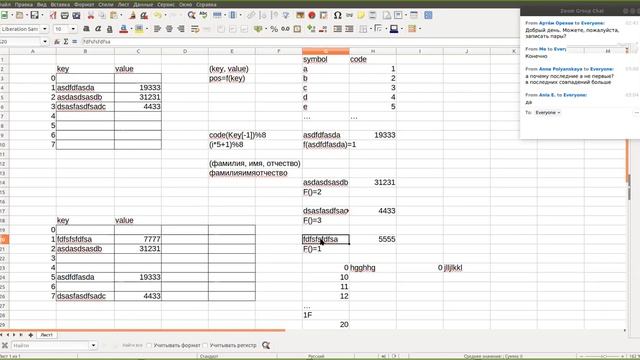Click cell with value 7777
Viewport: 640px width, 360px height.
tap(138, 239)
